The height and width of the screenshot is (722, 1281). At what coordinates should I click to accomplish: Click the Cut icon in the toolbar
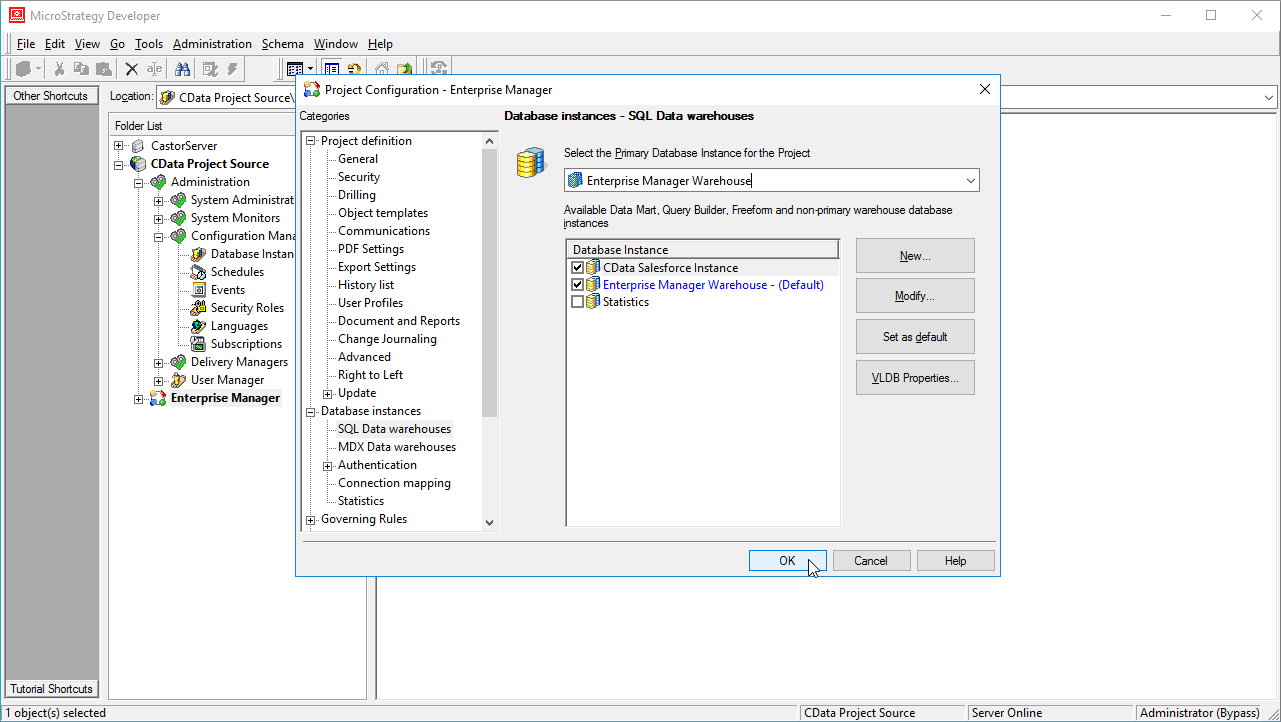pos(60,68)
